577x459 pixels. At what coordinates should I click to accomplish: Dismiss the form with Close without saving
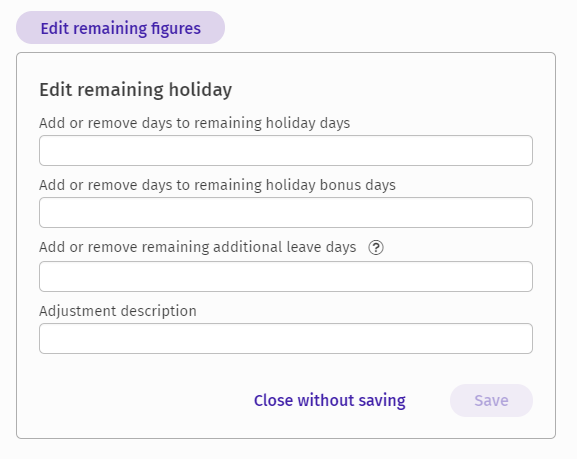pos(330,400)
